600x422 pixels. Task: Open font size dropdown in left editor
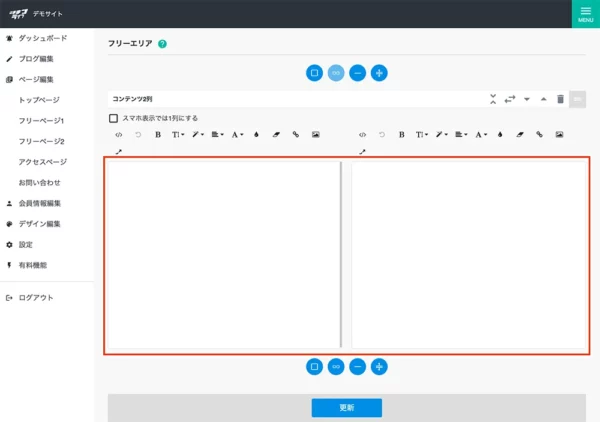click(178, 134)
